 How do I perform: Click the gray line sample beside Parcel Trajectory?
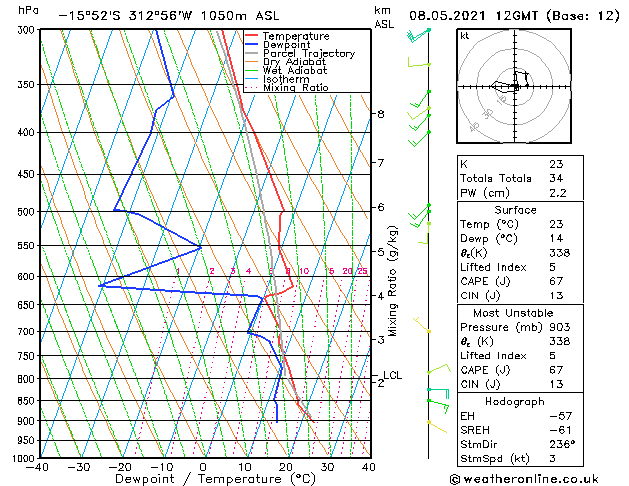[252, 53]
